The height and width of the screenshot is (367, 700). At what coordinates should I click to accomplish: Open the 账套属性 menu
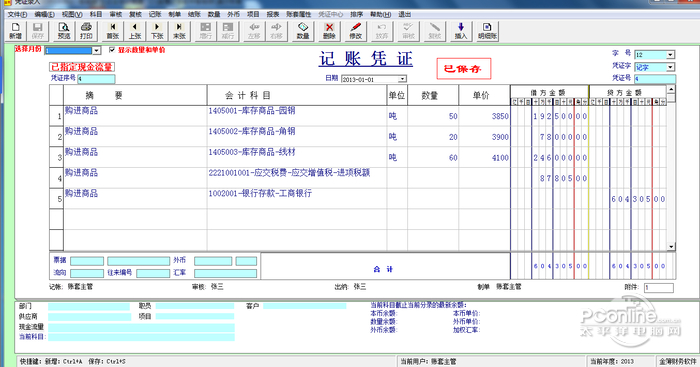point(298,14)
